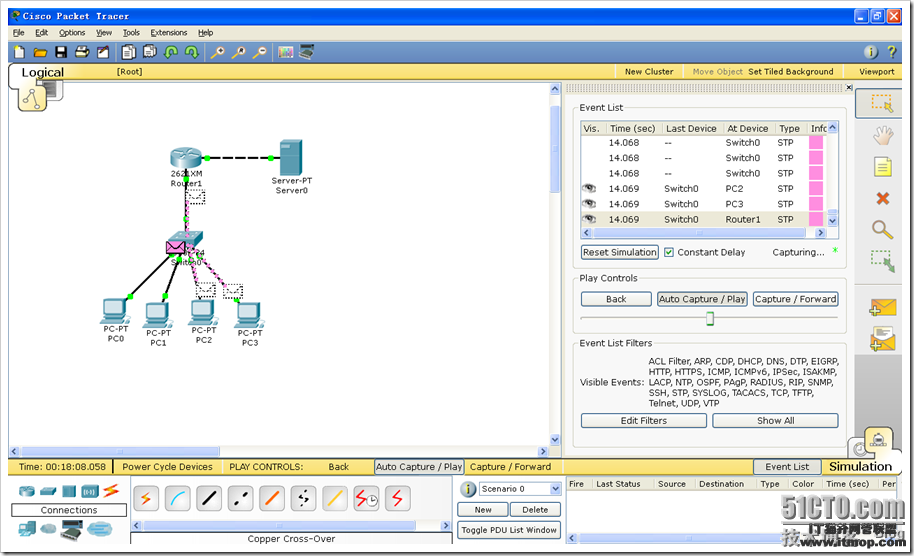Open the Drawing Palette icon

click(286, 52)
